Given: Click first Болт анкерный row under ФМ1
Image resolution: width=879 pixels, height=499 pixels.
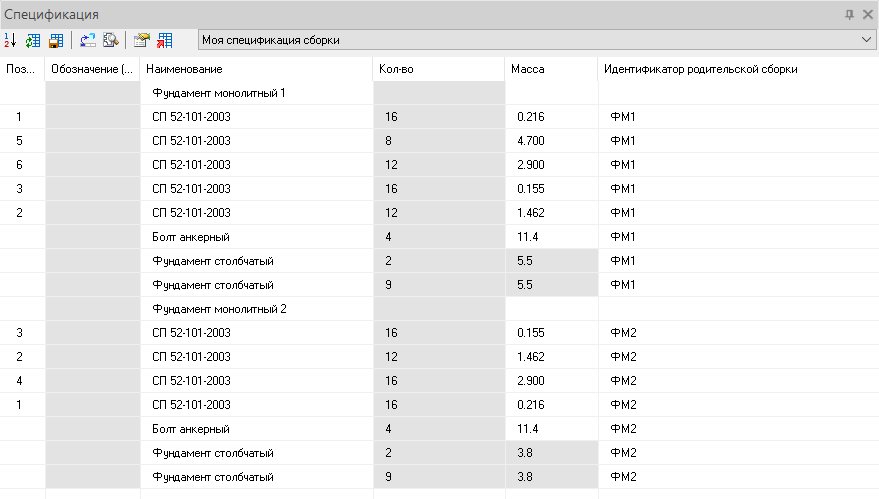Looking at the screenshot, I should [x=191, y=237].
